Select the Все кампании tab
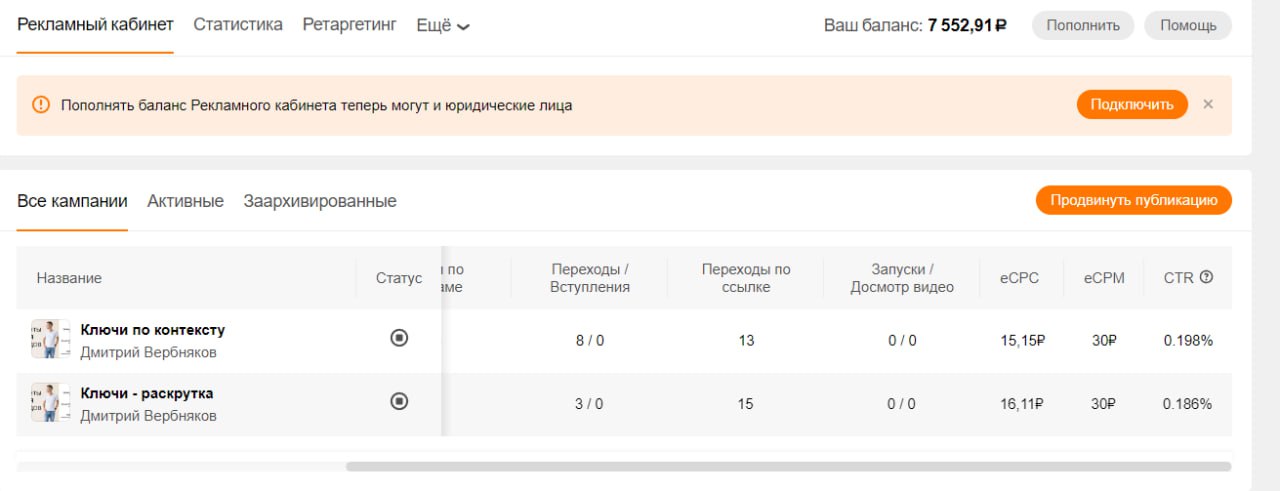 72,201
